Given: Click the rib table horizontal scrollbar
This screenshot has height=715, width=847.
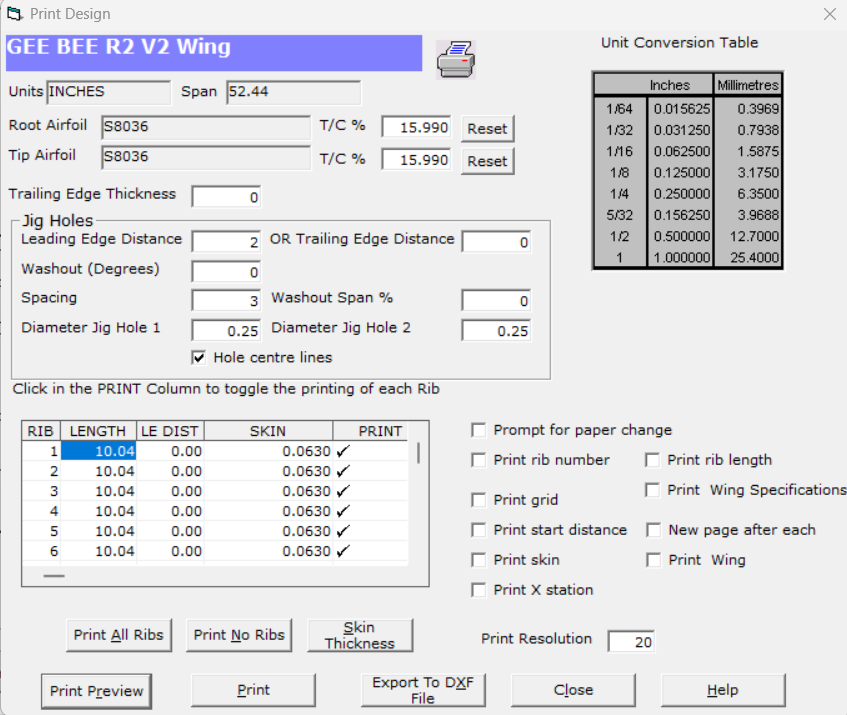Looking at the screenshot, I should (x=54, y=576).
